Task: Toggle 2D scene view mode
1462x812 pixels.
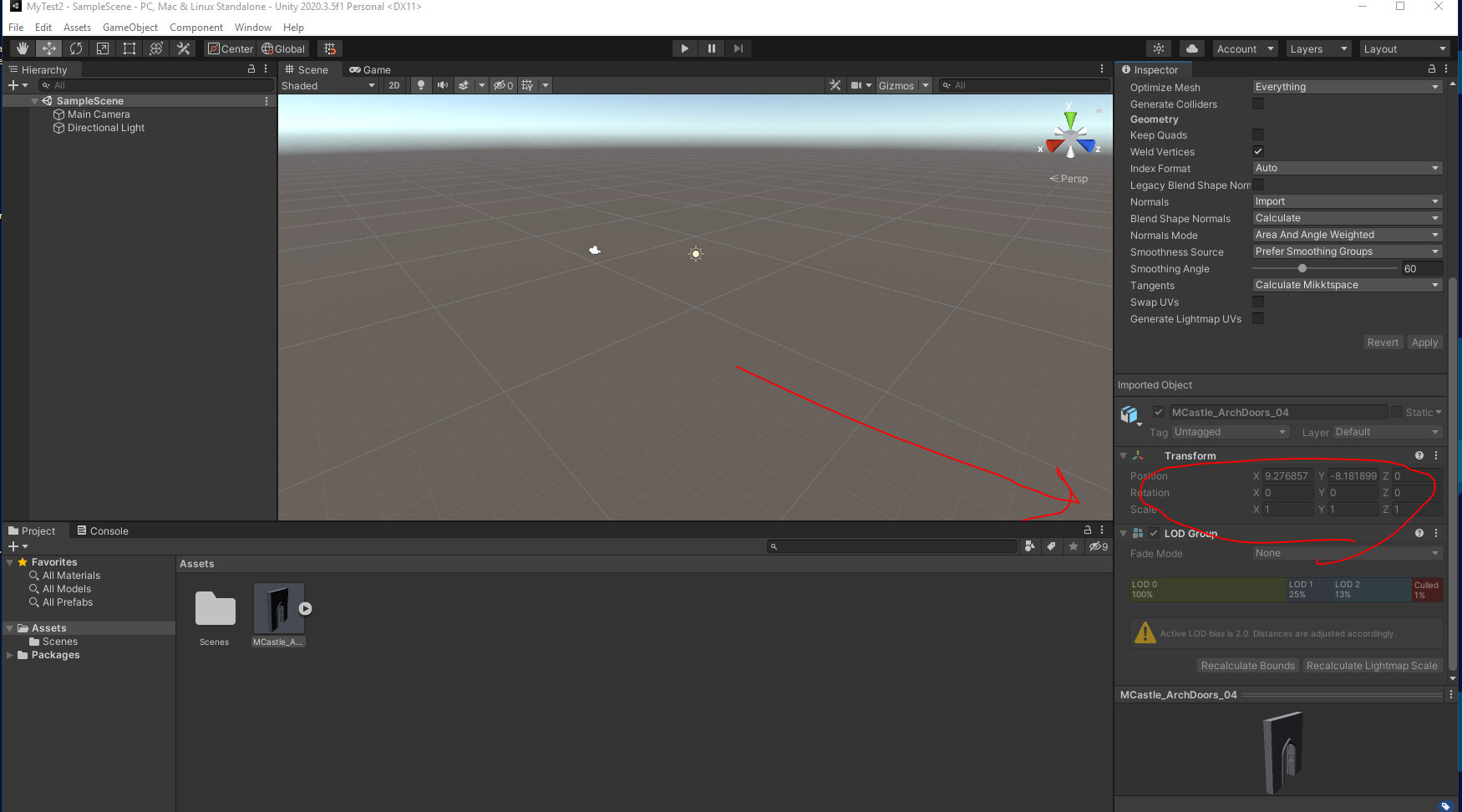Action: [x=394, y=85]
